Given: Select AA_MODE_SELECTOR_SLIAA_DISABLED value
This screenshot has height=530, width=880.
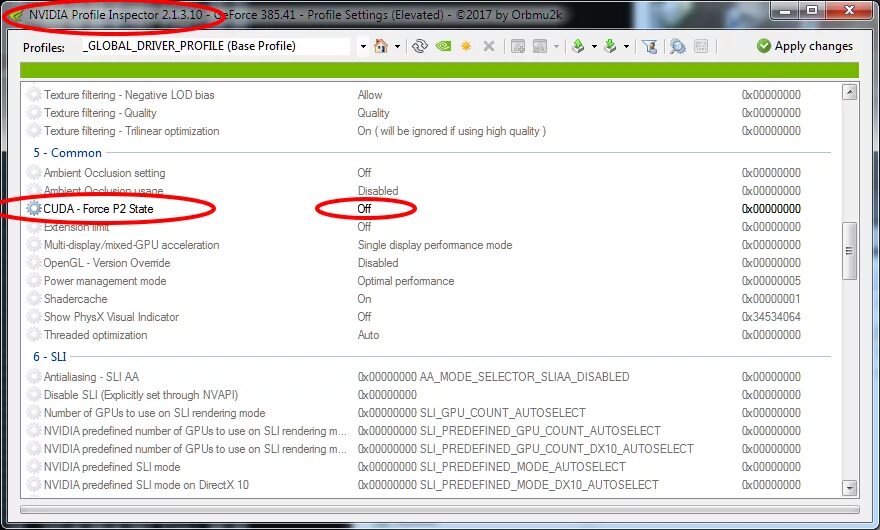Looking at the screenshot, I should pyautogui.click(x=493, y=377).
